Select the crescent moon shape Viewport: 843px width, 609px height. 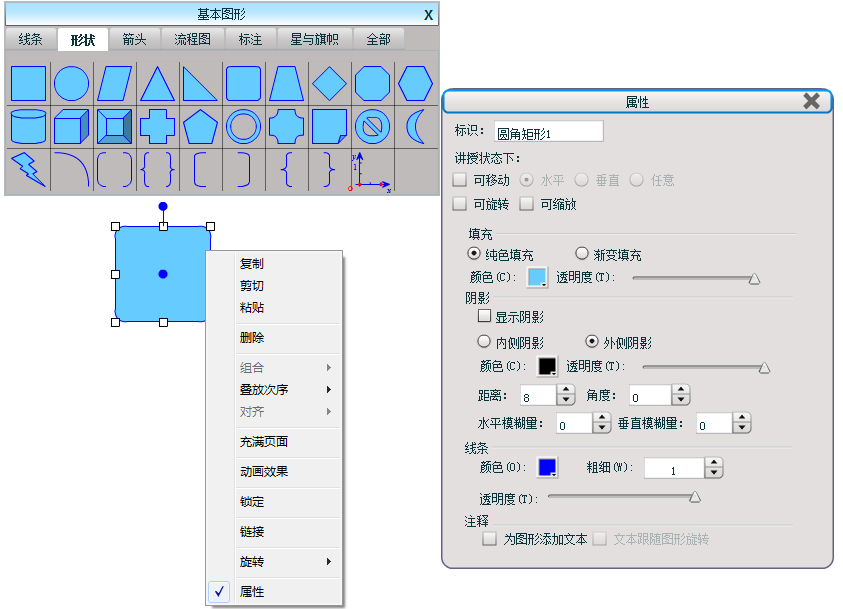pyautogui.click(x=415, y=127)
